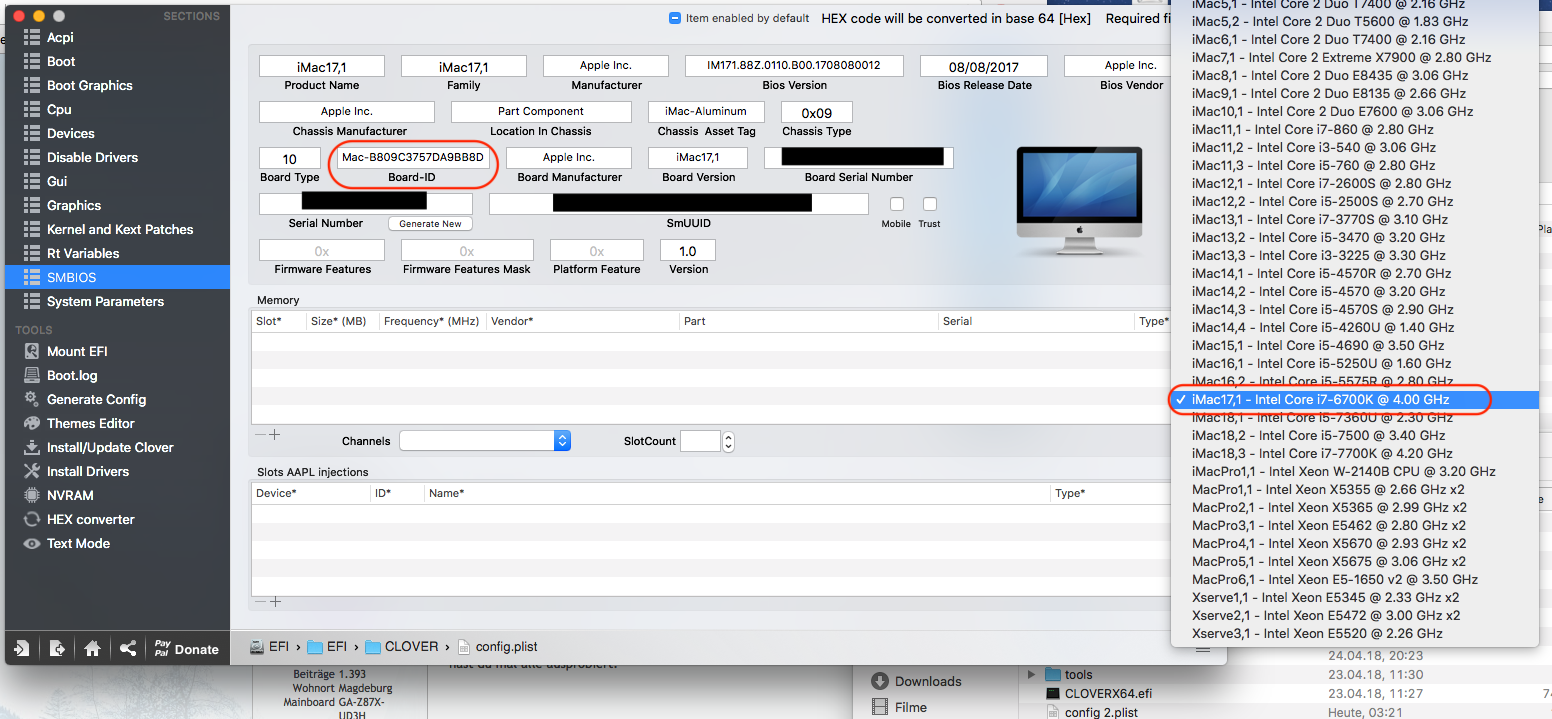Sort Memory table by Vendor column
The width and height of the screenshot is (1552, 719).
click(582, 321)
